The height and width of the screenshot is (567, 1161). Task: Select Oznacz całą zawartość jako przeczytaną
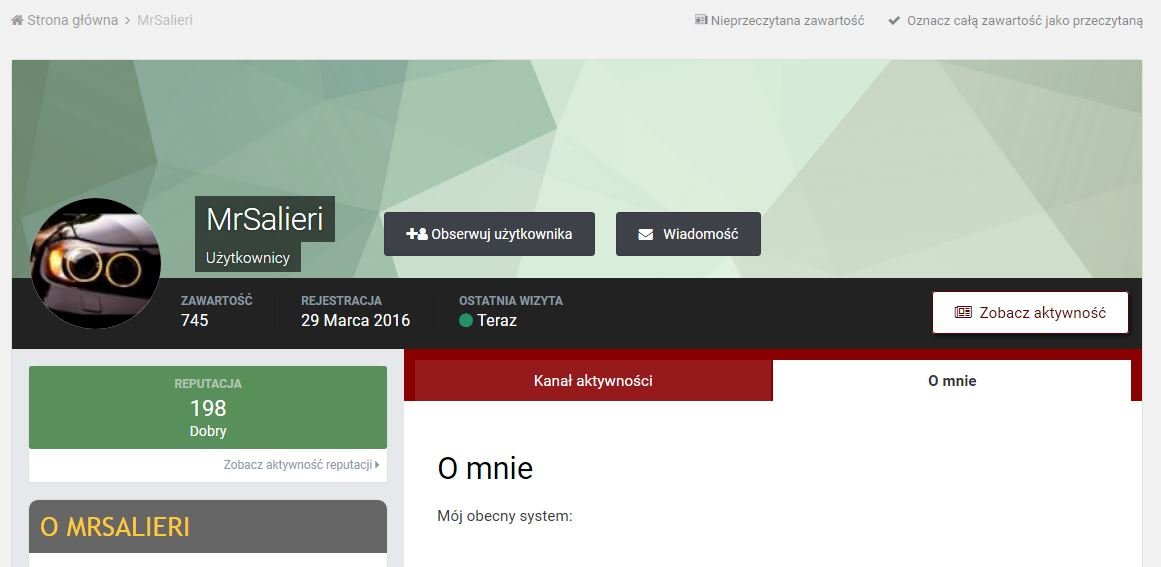[x=1025, y=21]
